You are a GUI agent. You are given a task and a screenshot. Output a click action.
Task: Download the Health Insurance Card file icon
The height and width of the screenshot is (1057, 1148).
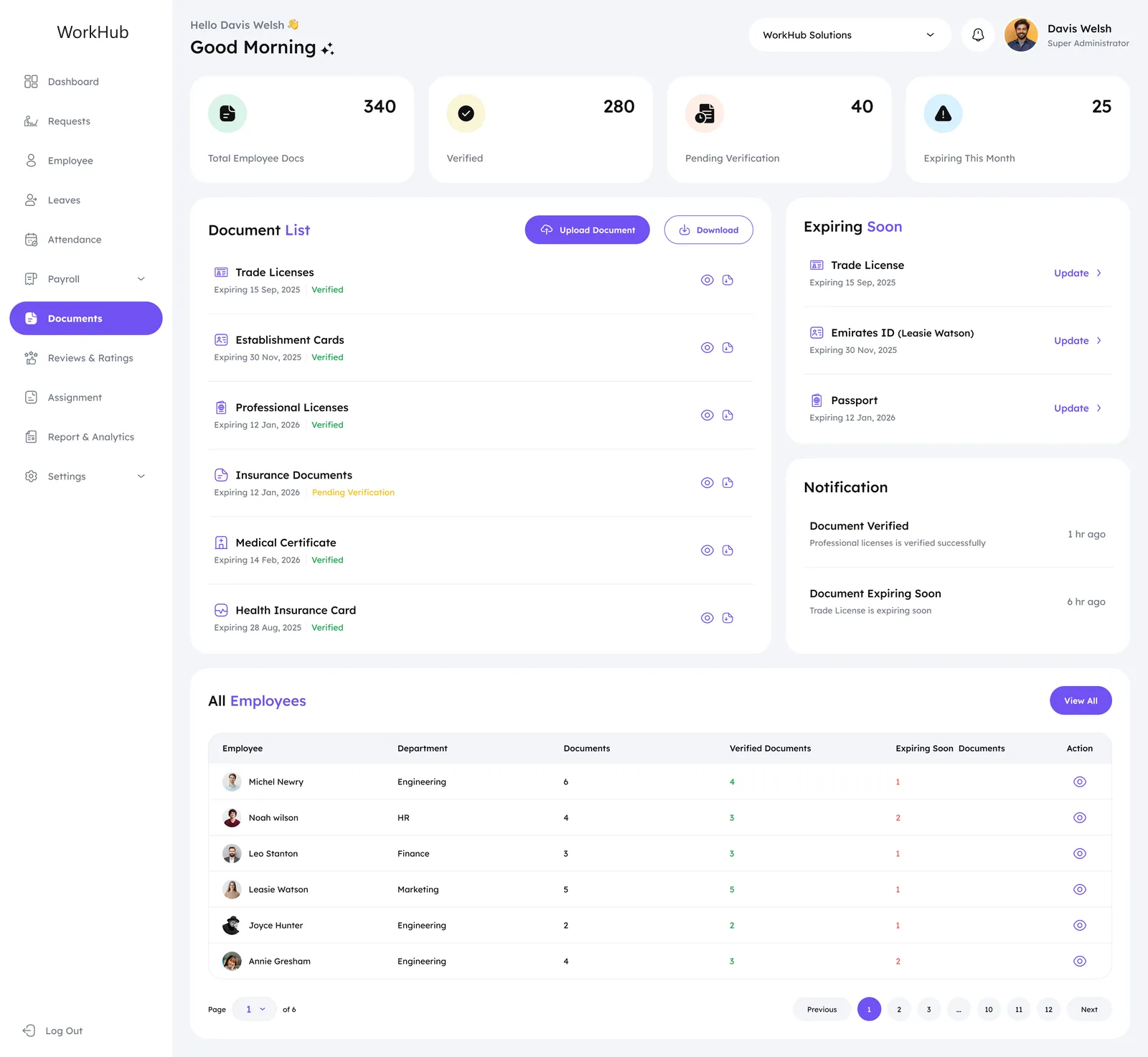728,618
